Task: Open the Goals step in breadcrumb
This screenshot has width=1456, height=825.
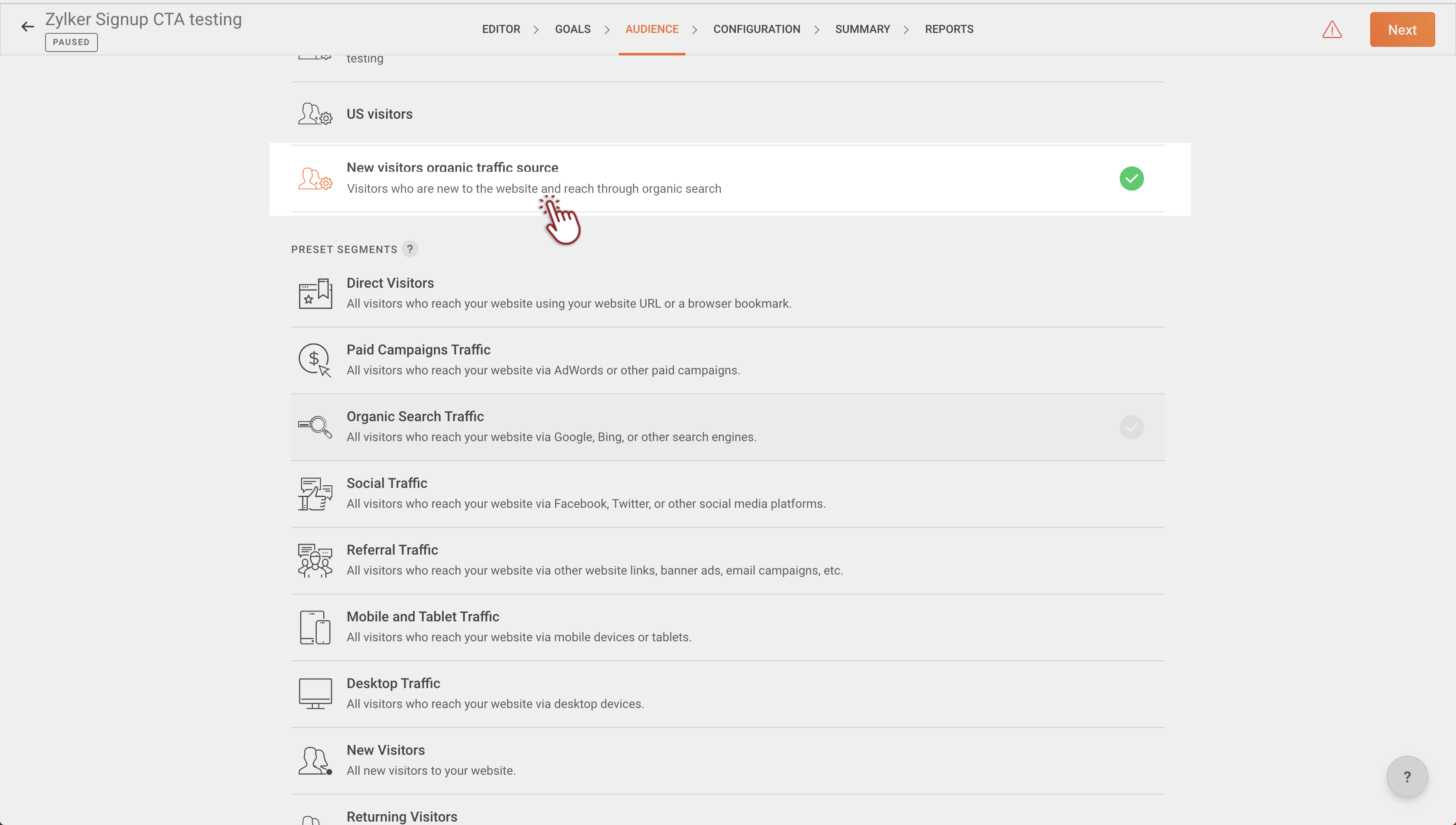Action: pyautogui.click(x=572, y=29)
